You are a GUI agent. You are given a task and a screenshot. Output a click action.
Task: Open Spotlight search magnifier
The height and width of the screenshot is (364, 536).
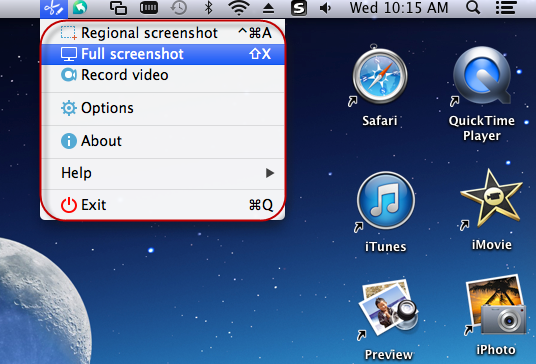tap(473, 8)
